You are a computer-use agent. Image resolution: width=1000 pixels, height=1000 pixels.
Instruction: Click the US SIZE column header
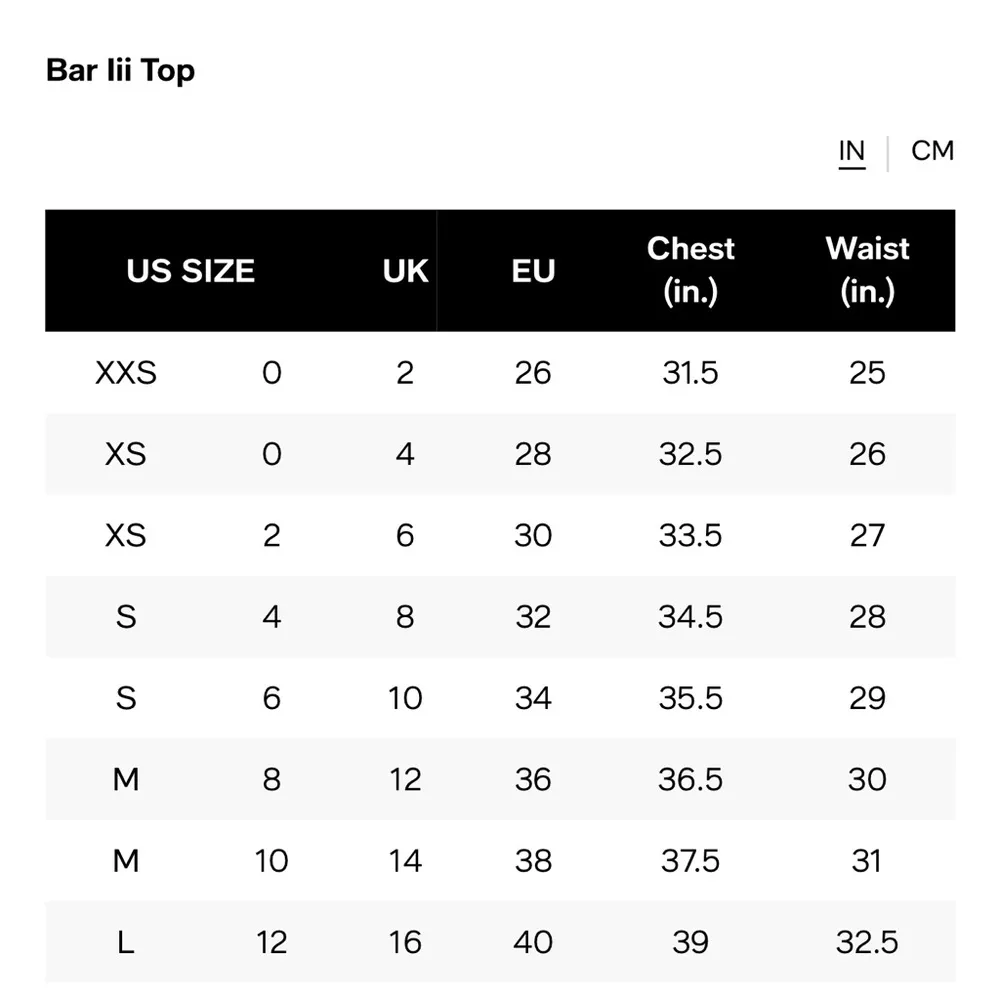coord(190,271)
